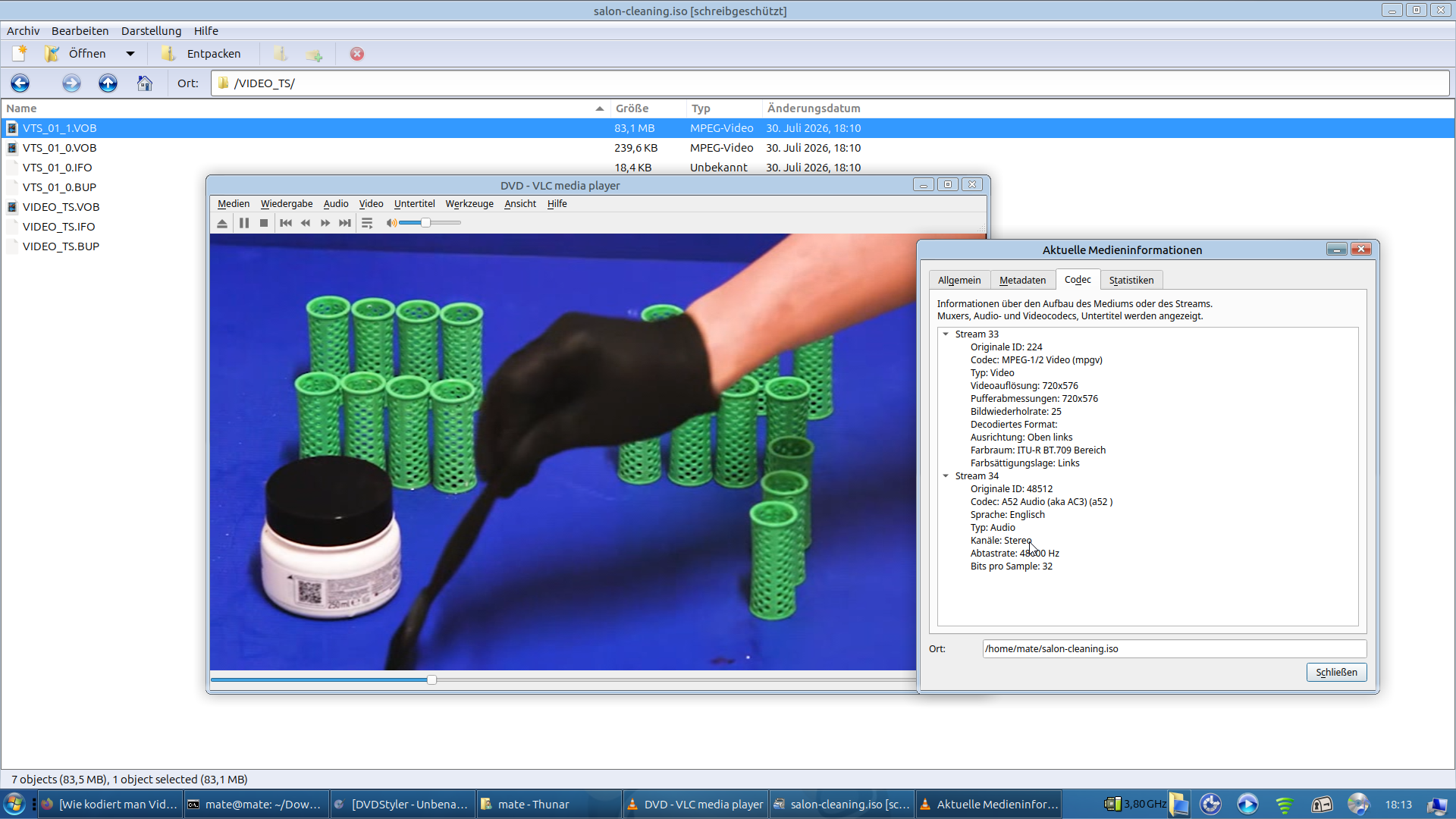Sort files by the Name column header

pos(305,108)
